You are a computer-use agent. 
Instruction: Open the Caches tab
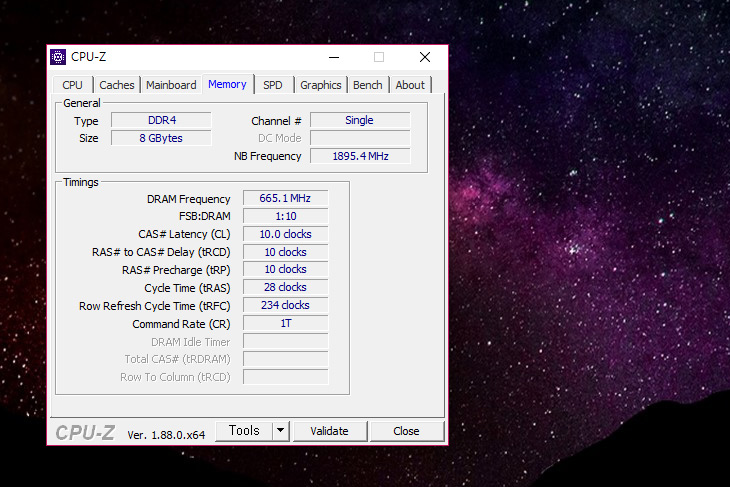click(x=116, y=85)
